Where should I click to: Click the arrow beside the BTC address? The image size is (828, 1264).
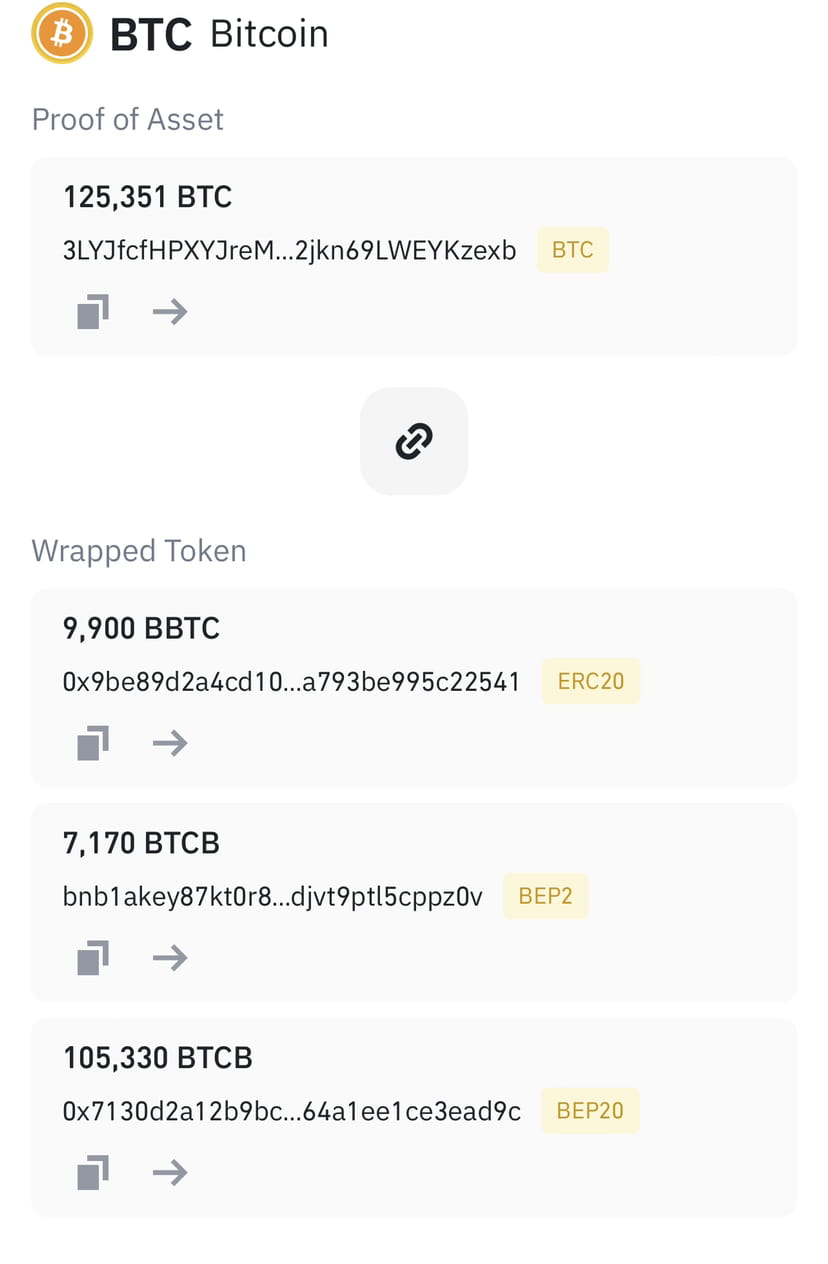tap(169, 311)
